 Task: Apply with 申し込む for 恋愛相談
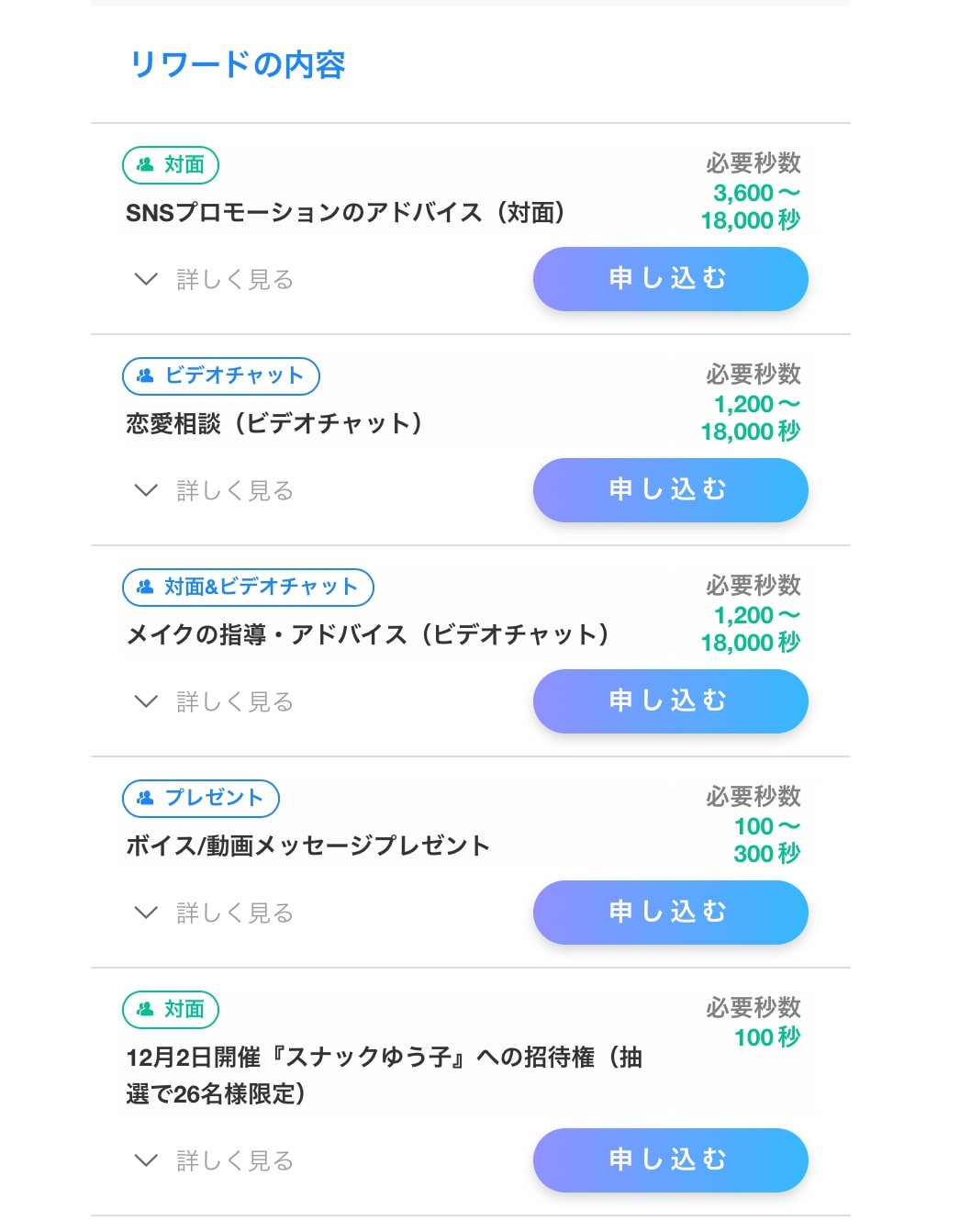point(671,490)
